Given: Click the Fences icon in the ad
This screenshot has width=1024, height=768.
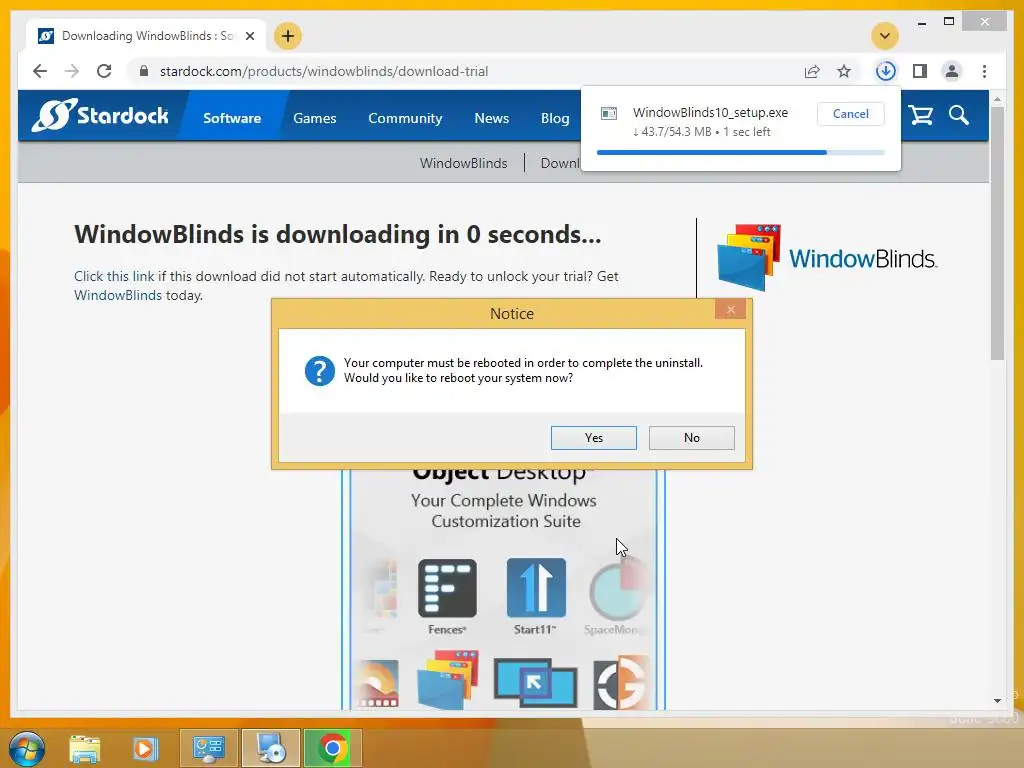Looking at the screenshot, I should (x=447, y=588).
